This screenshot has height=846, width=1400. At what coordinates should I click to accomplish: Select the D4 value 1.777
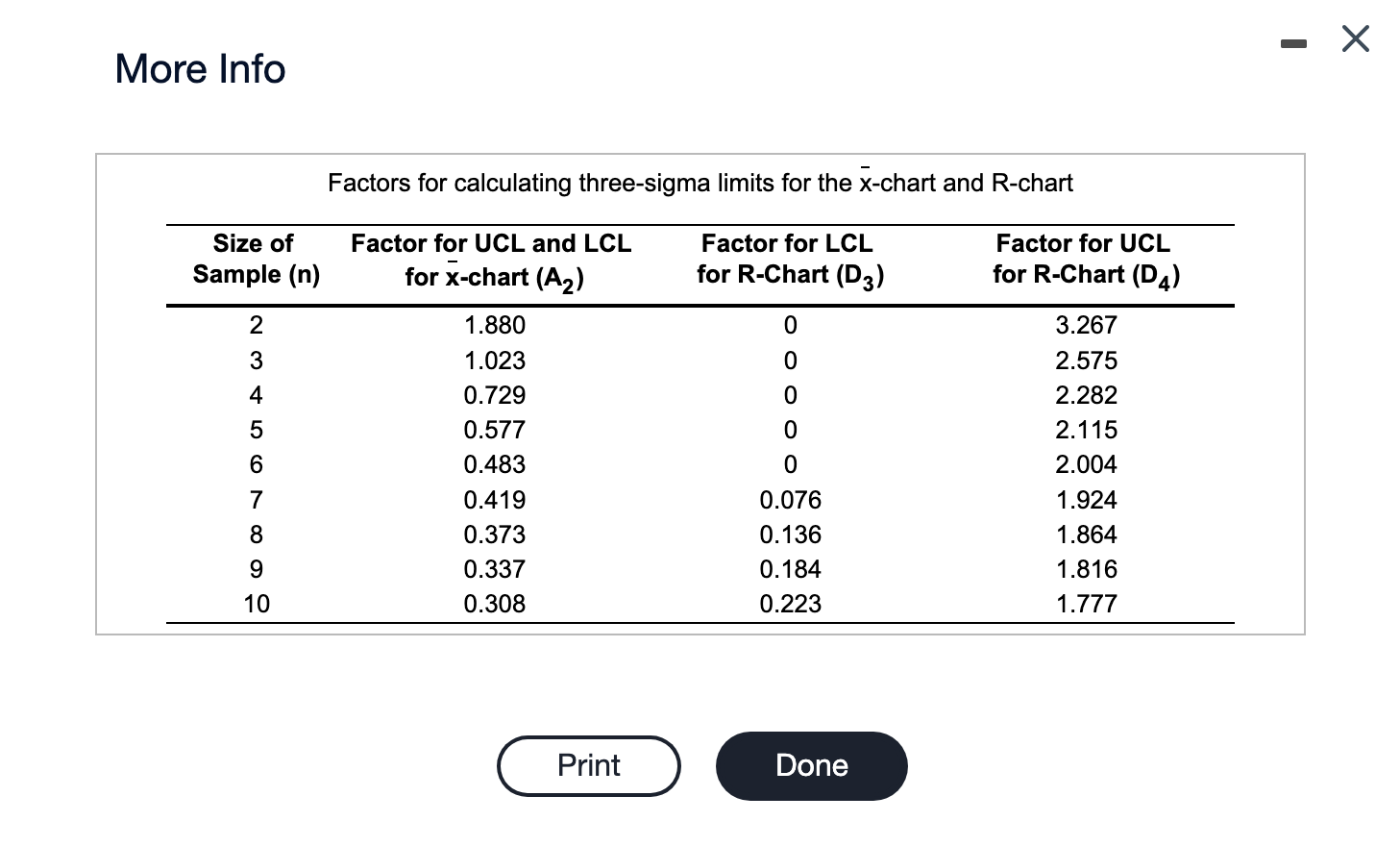1087,604
